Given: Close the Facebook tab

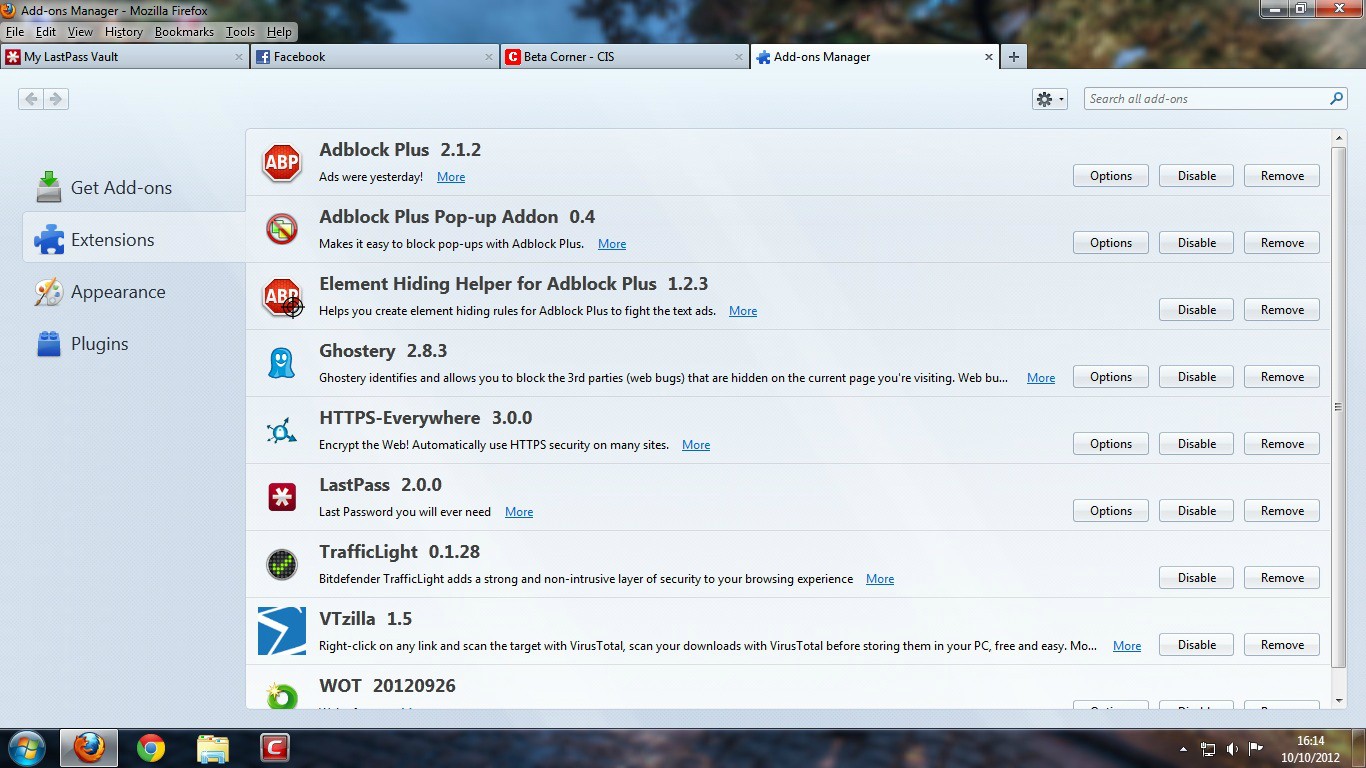Looking at the screenshot, I should [x=489, y=57].
